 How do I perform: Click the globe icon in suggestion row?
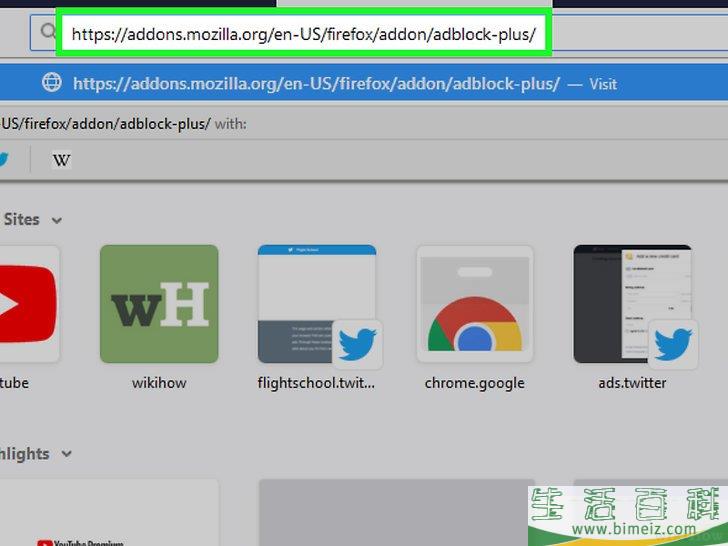(x=52, y=83)
